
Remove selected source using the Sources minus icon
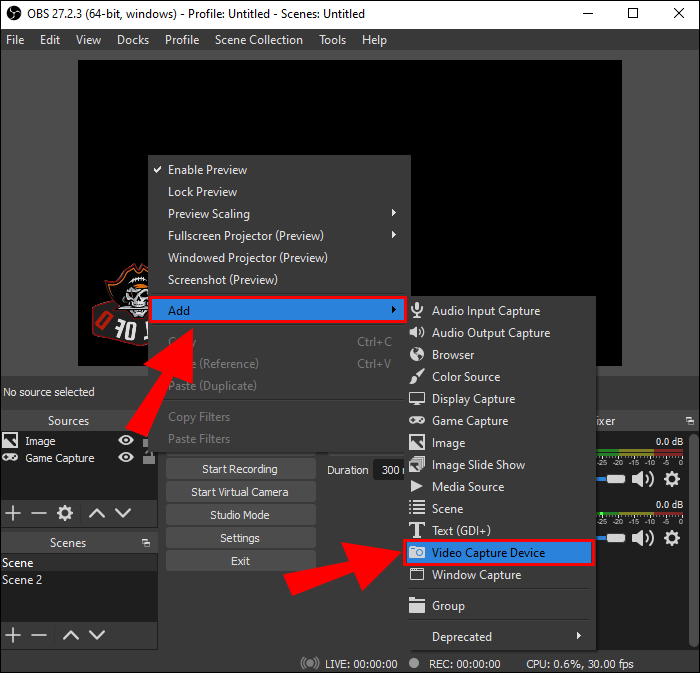click(39, 513)
